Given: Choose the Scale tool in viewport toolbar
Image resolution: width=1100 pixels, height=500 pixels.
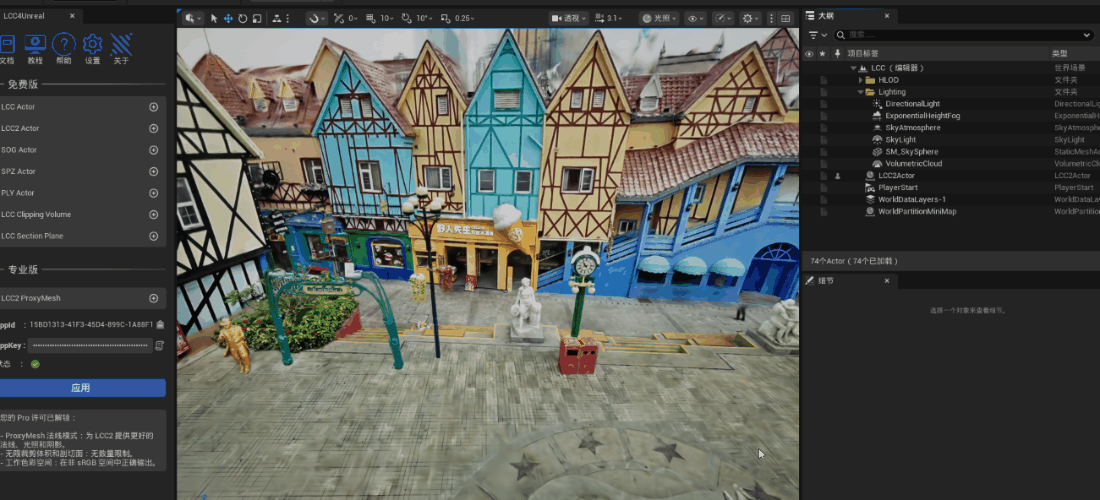Looking at the screenshot, I should 257,18.
